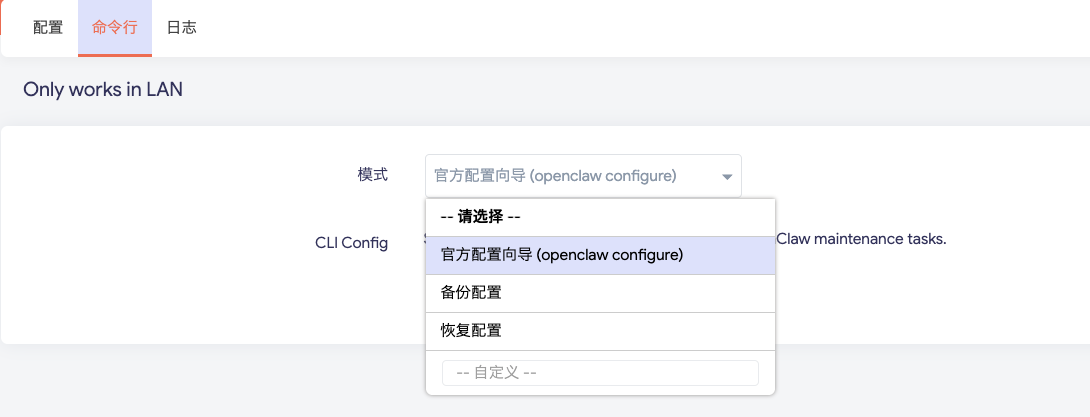
Task: Click the 模式 combo box showing 官方配置向导
Action: click(x=582, y=176)
